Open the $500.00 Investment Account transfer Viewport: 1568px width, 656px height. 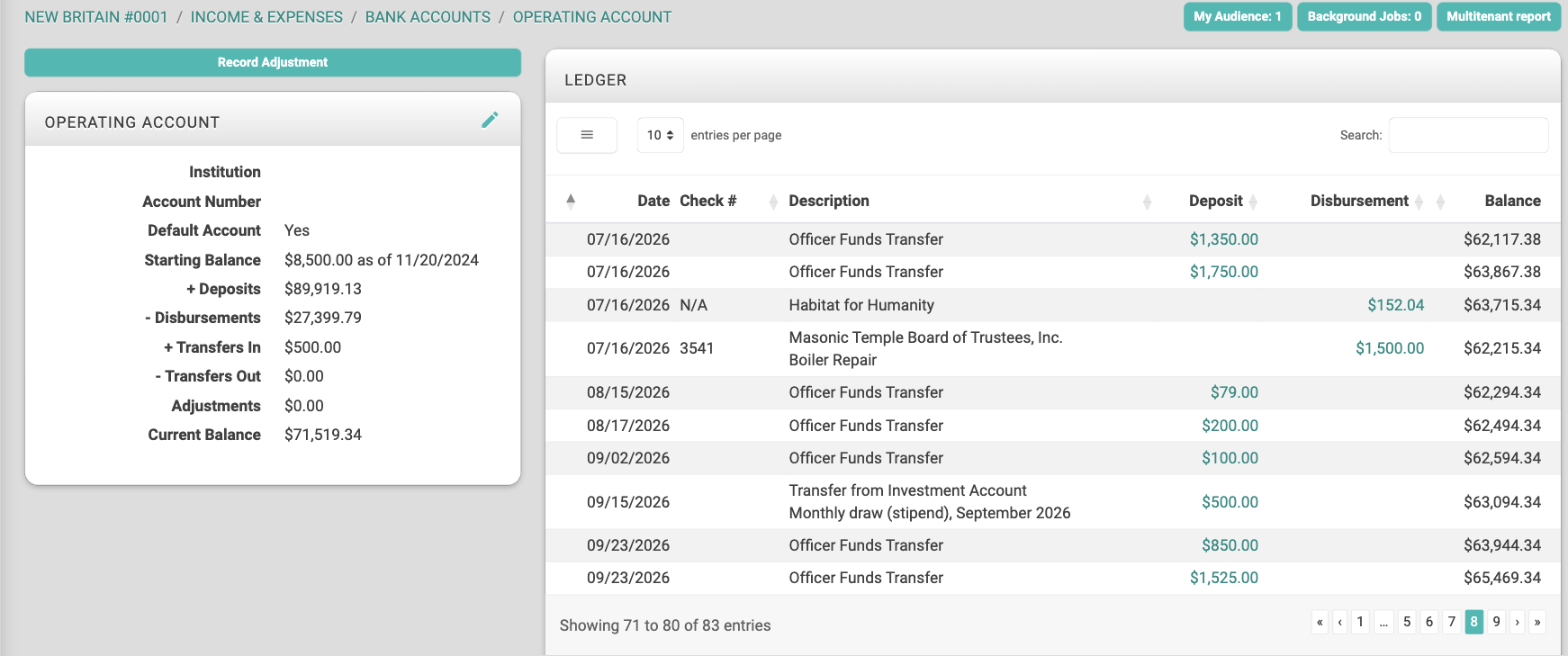(1230, 501)
